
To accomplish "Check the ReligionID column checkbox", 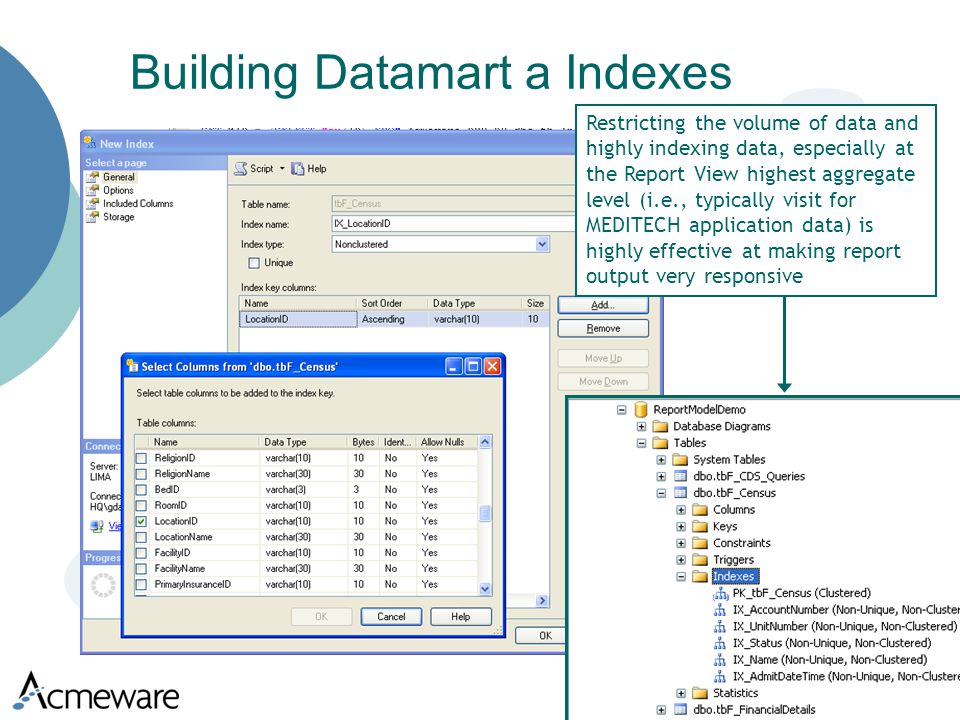I will (x=141, y=458).
